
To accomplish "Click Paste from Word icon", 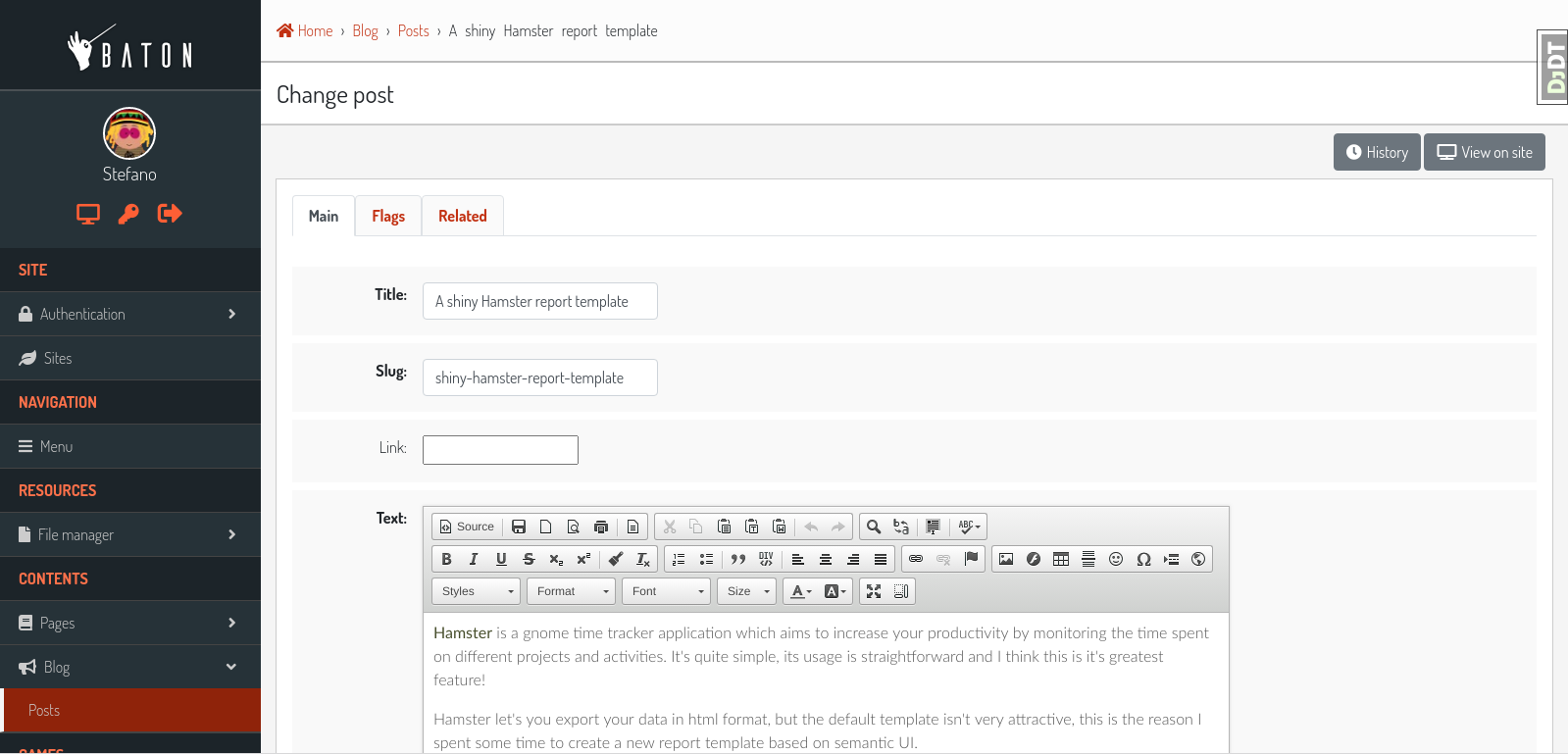I will pyautogui.click(x=779, y=527).
